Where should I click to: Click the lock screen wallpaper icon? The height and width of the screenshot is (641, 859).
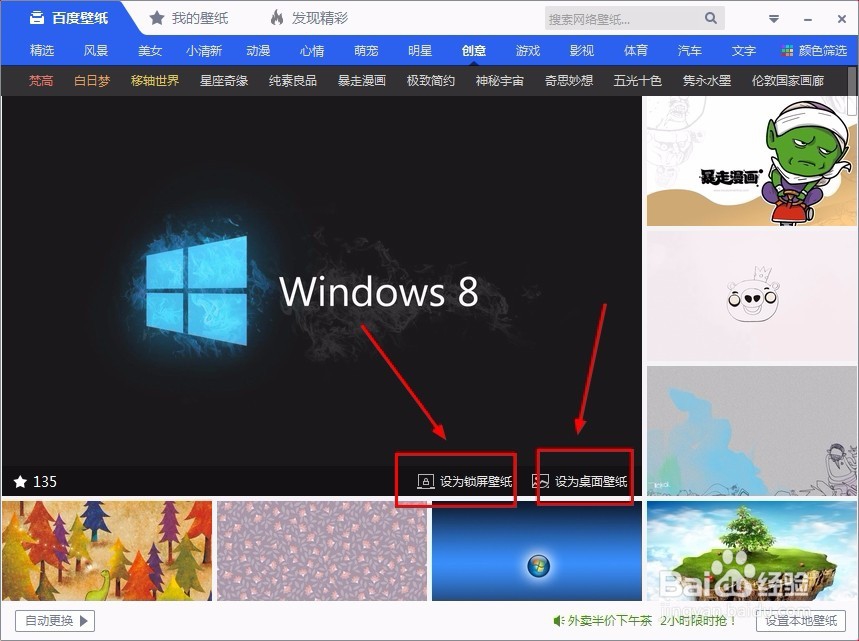(426, 482)
